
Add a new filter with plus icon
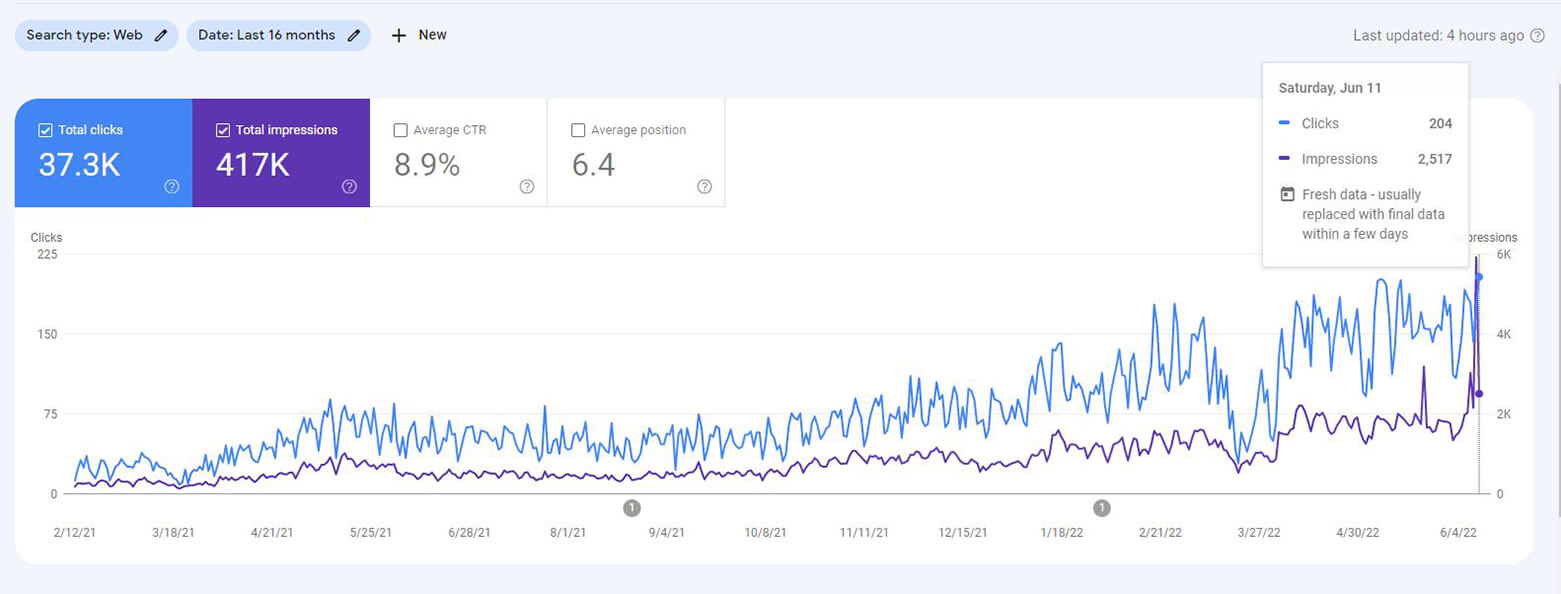tap(399, 35)
